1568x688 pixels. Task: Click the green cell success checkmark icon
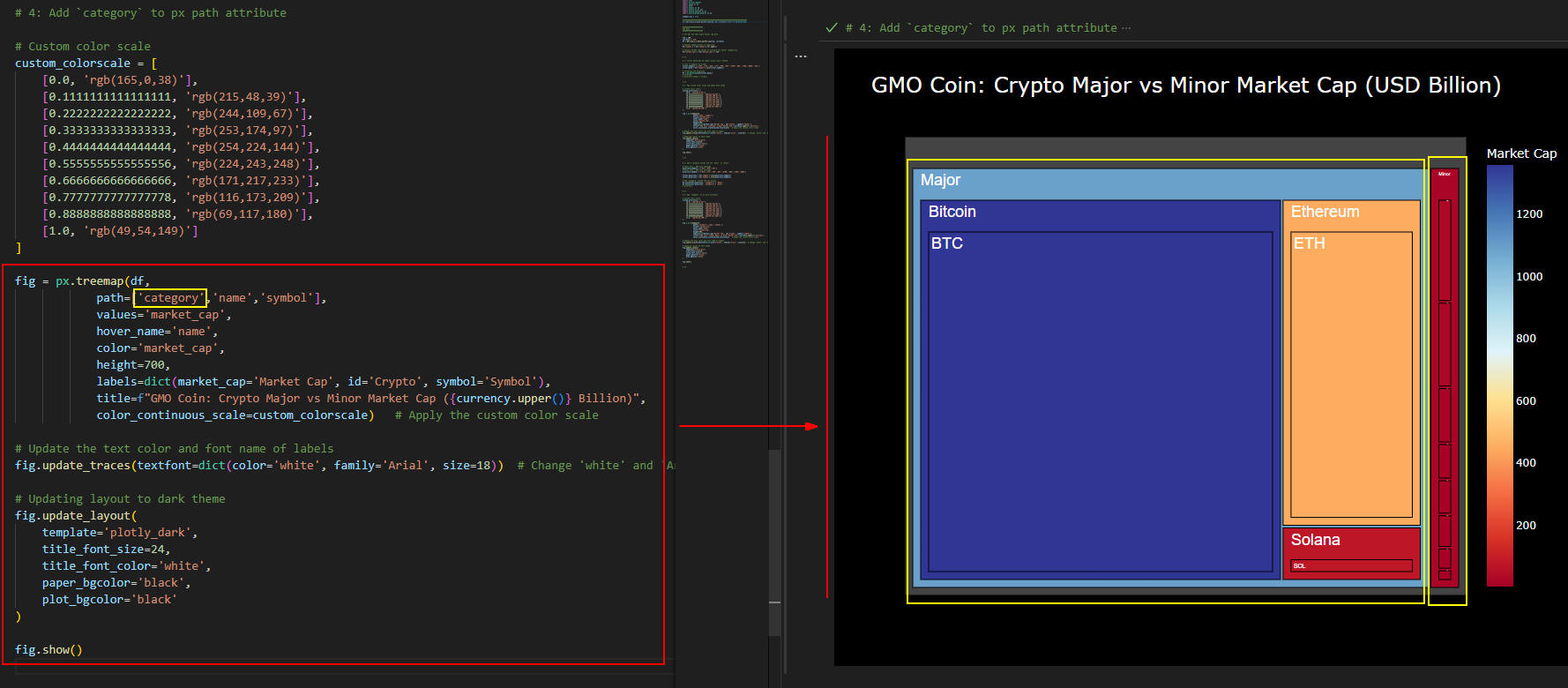(831, 28)
